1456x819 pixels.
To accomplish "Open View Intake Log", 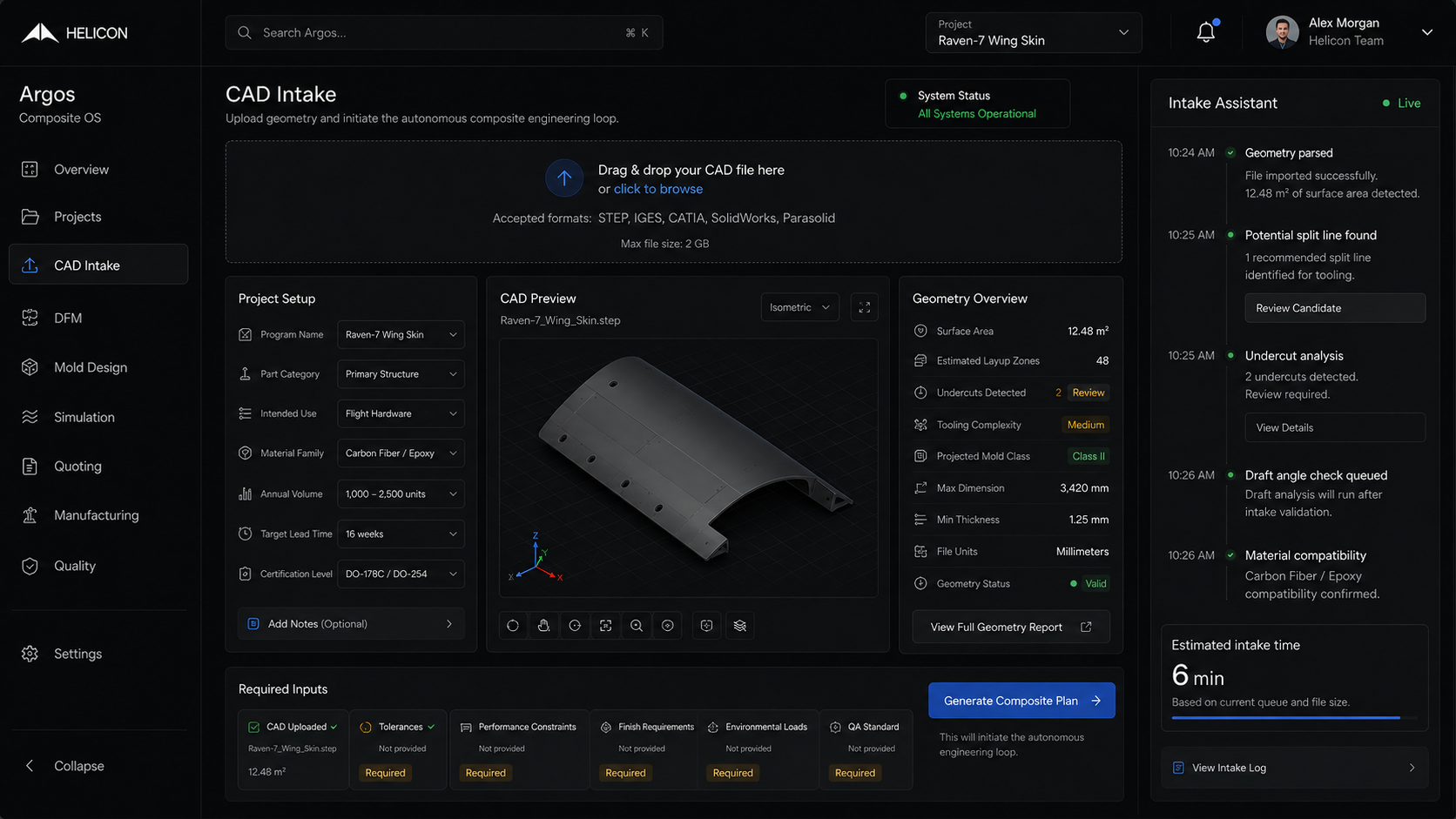I will 1295,768.
